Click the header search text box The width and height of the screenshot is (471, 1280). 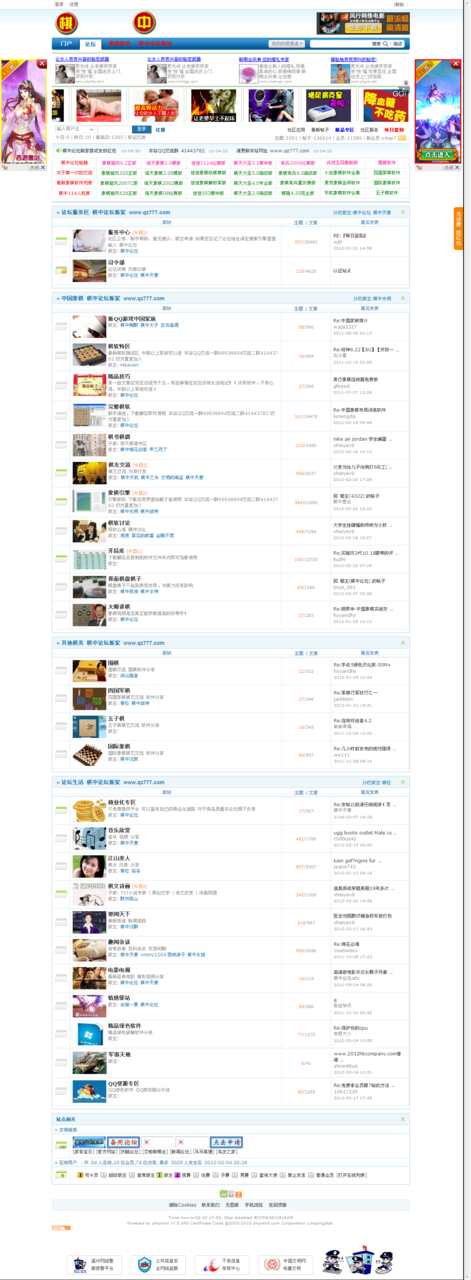pyautogui.click(x=339, y=44)
